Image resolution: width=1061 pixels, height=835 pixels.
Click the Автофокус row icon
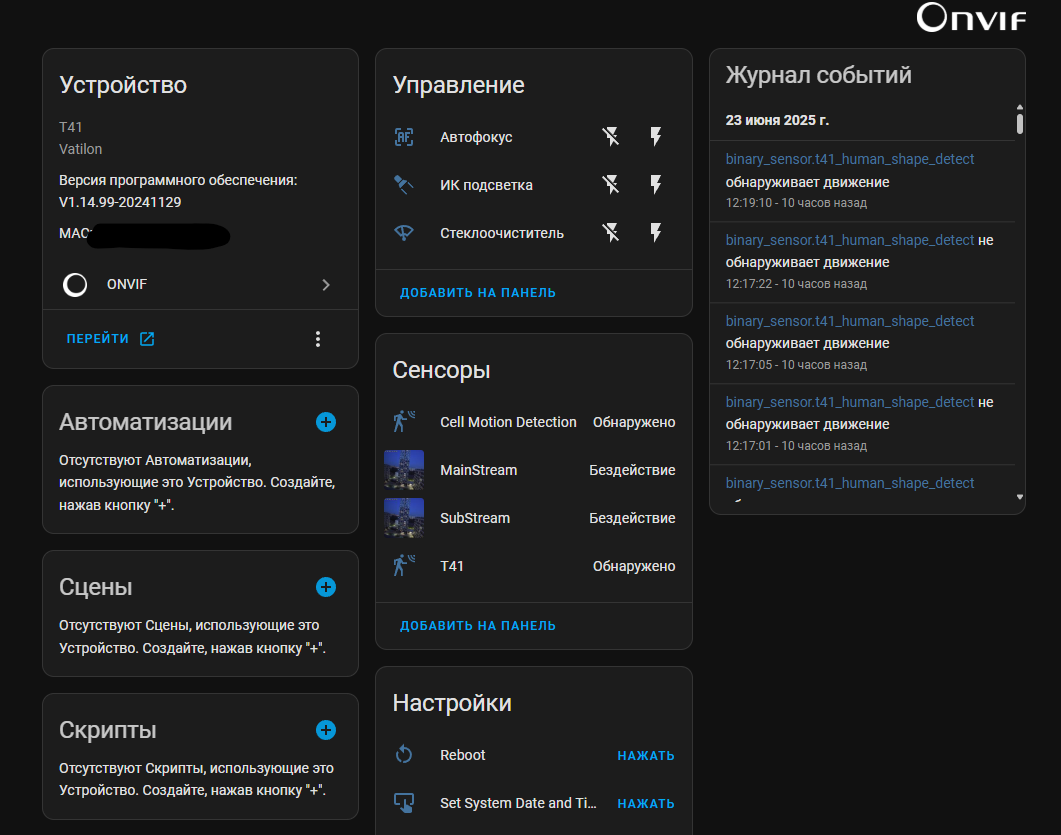[x=403, y=137]
